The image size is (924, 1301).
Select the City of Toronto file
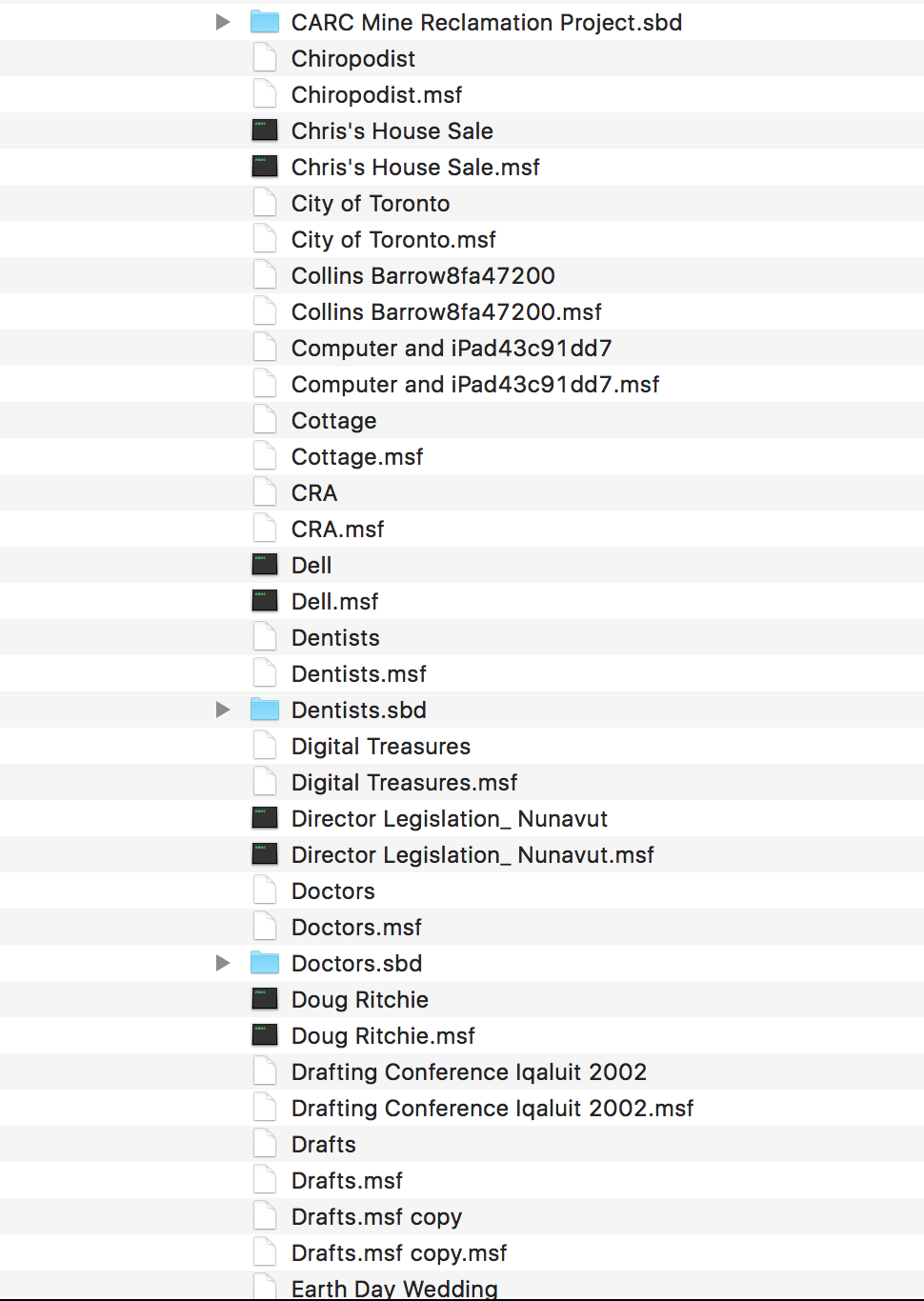click(x=371, y=203)
